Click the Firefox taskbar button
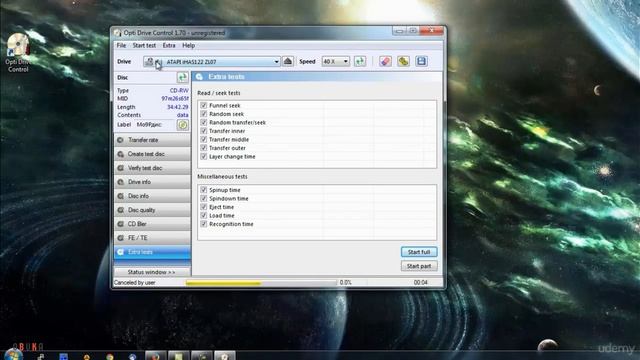This screenshot has height=360, width=640. (x=156, y=356)
